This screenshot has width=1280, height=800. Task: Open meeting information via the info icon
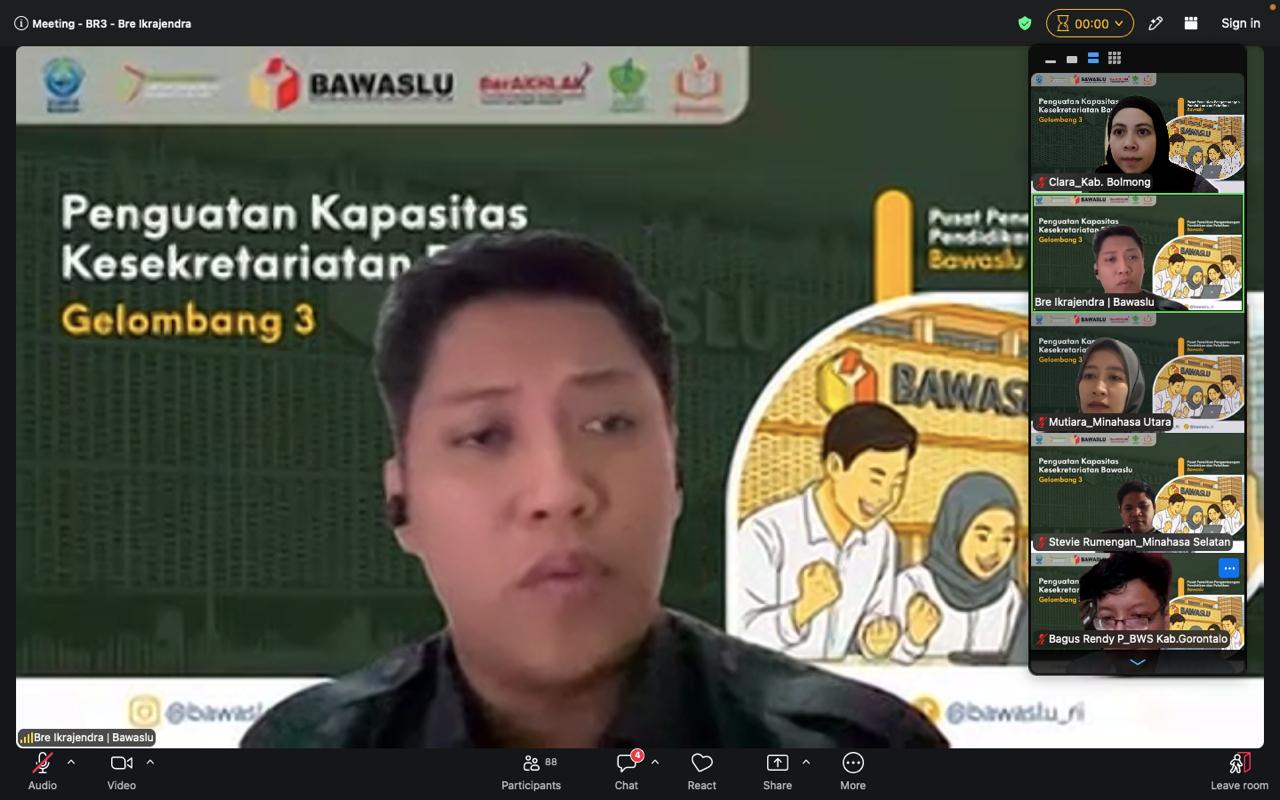coord(21,23)
